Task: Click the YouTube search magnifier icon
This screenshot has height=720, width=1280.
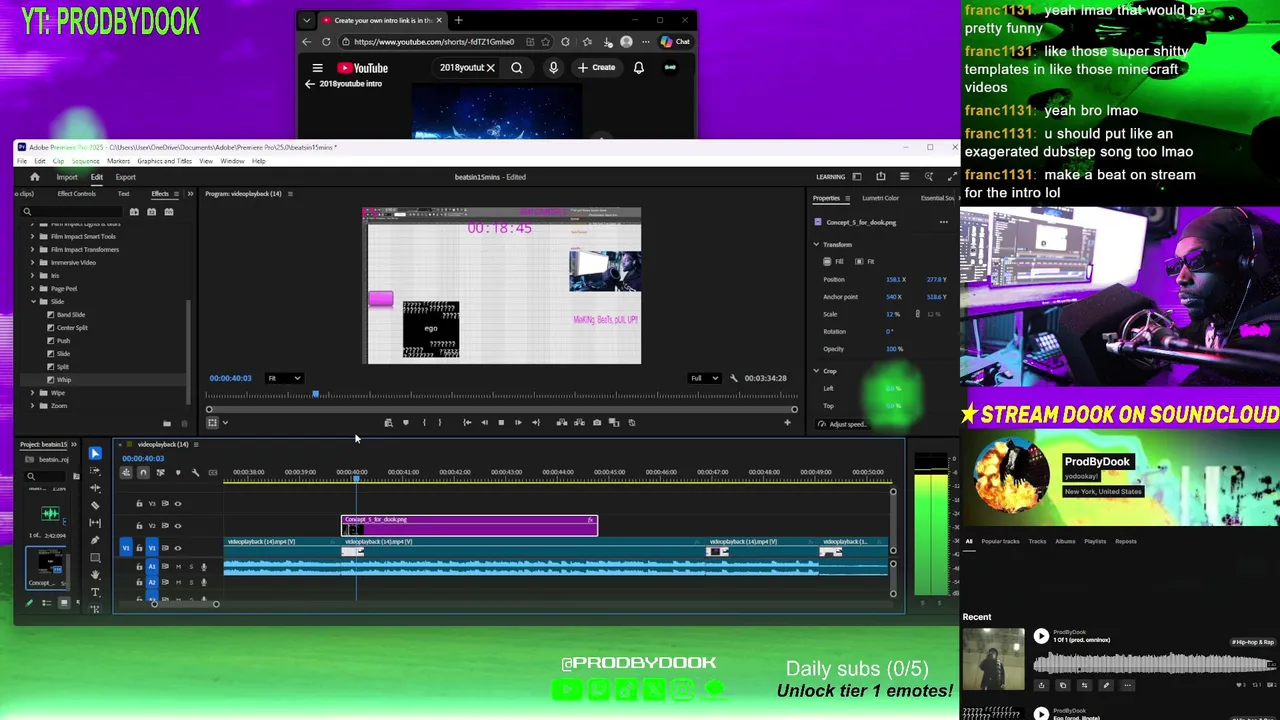Action: (517, 68)
